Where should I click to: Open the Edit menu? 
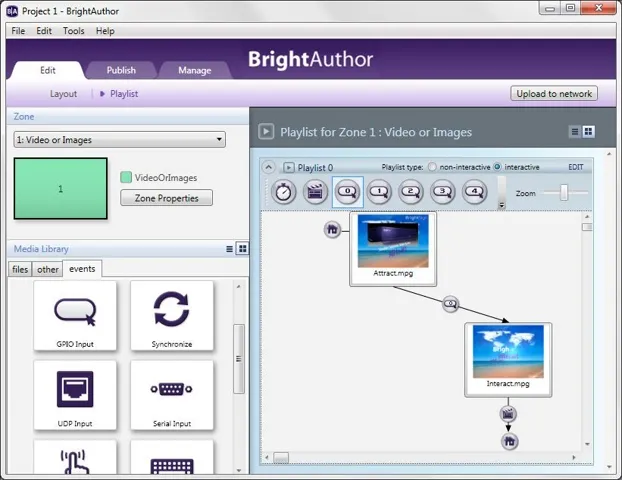point(44,31)
